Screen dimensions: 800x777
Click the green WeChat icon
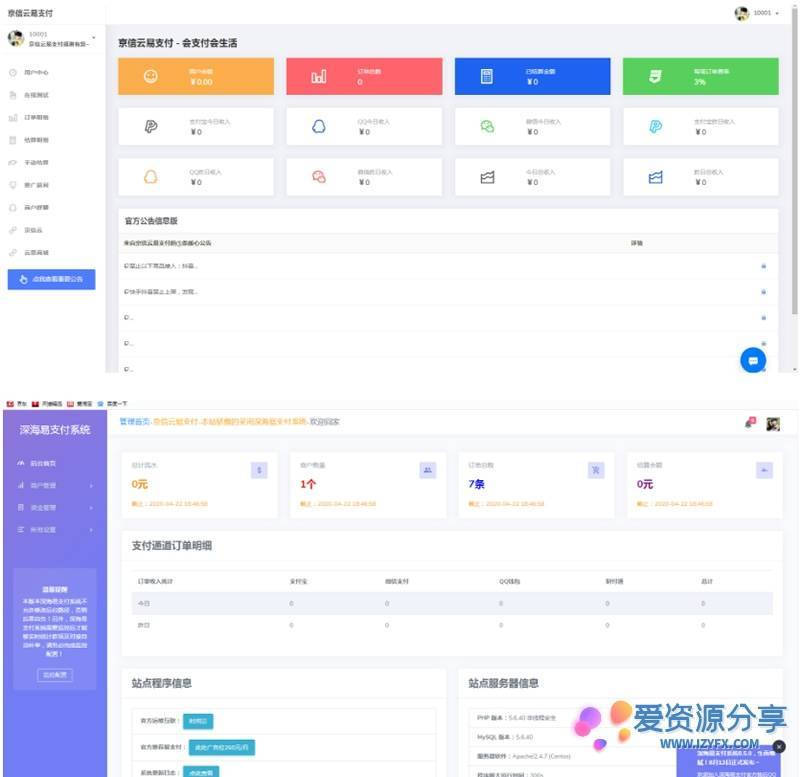[x=487, y=126]
